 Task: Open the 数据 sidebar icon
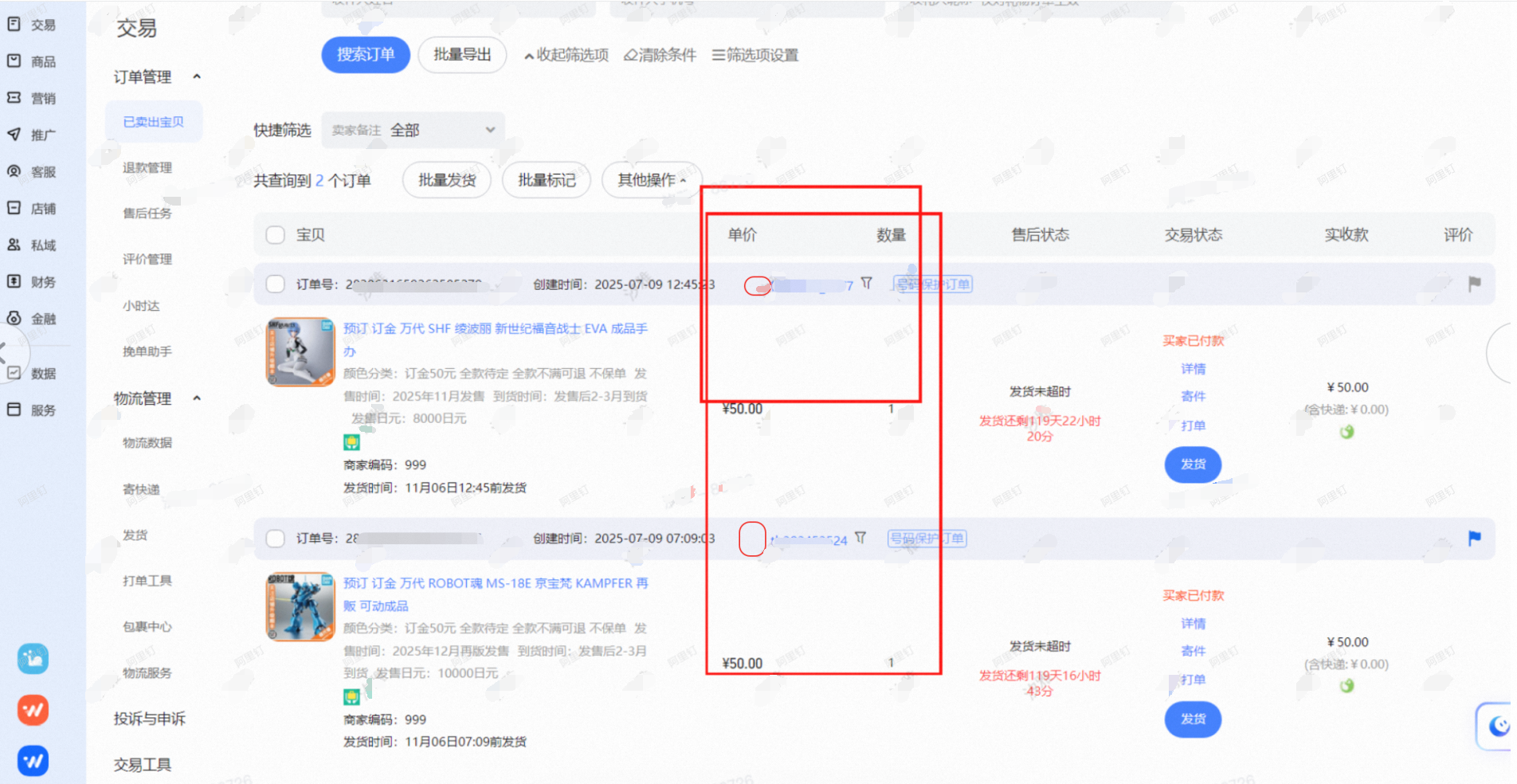[14, 373]
